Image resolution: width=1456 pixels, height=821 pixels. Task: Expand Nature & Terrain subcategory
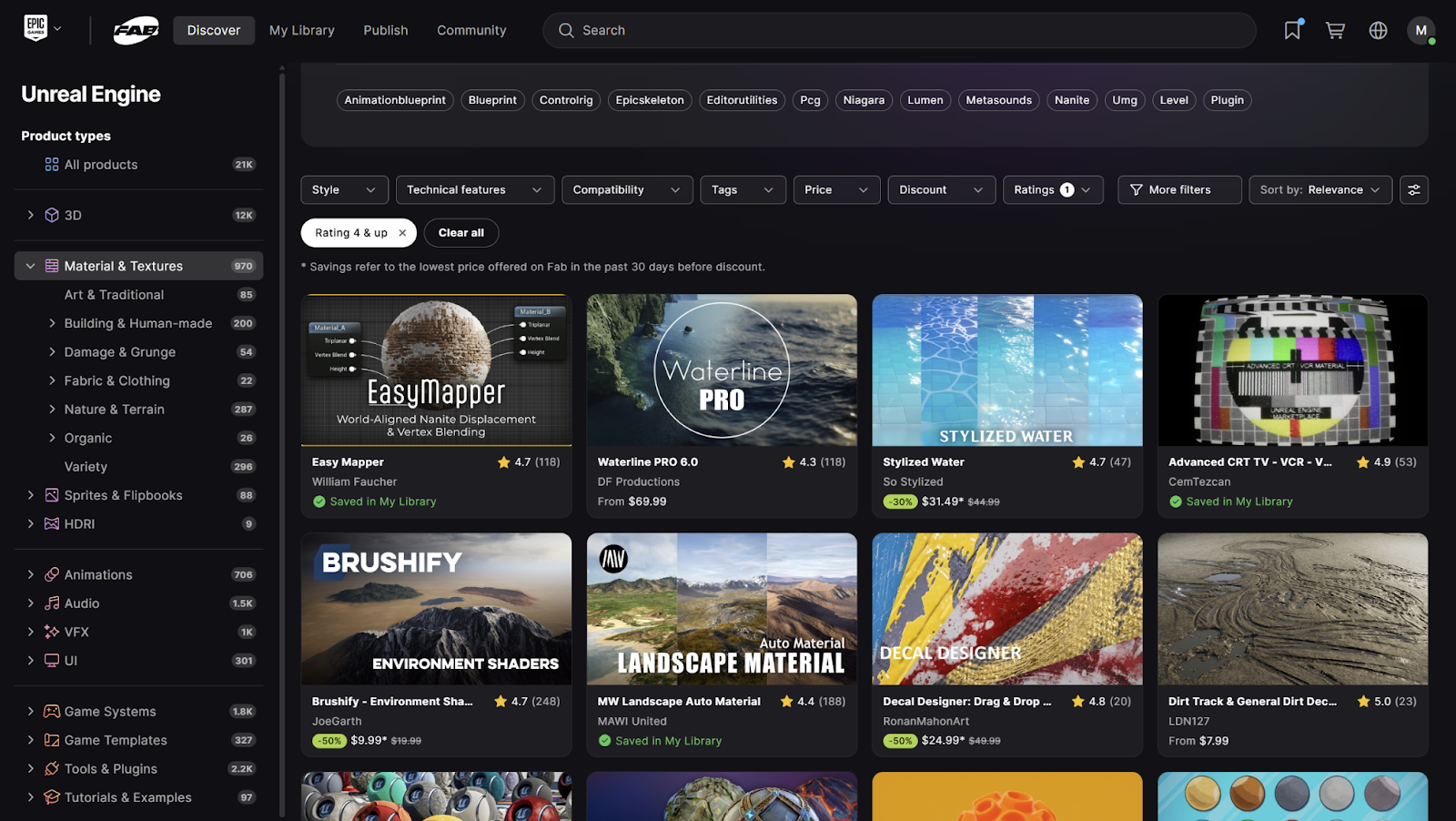coord(52,410)
